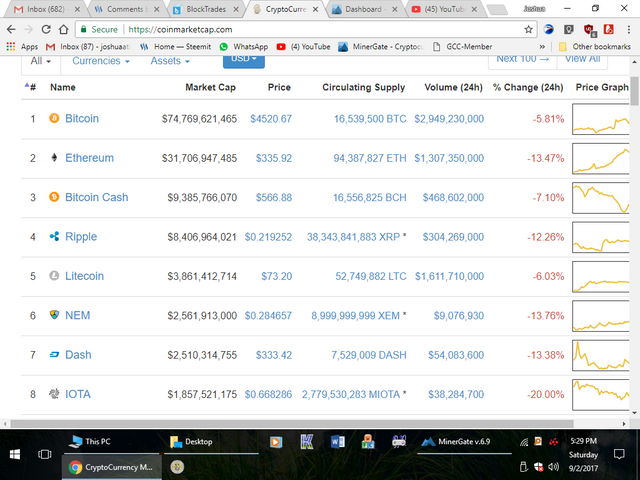640x480 pixels.
Task: Click the Next 100 button
Action: pos(522,61)
